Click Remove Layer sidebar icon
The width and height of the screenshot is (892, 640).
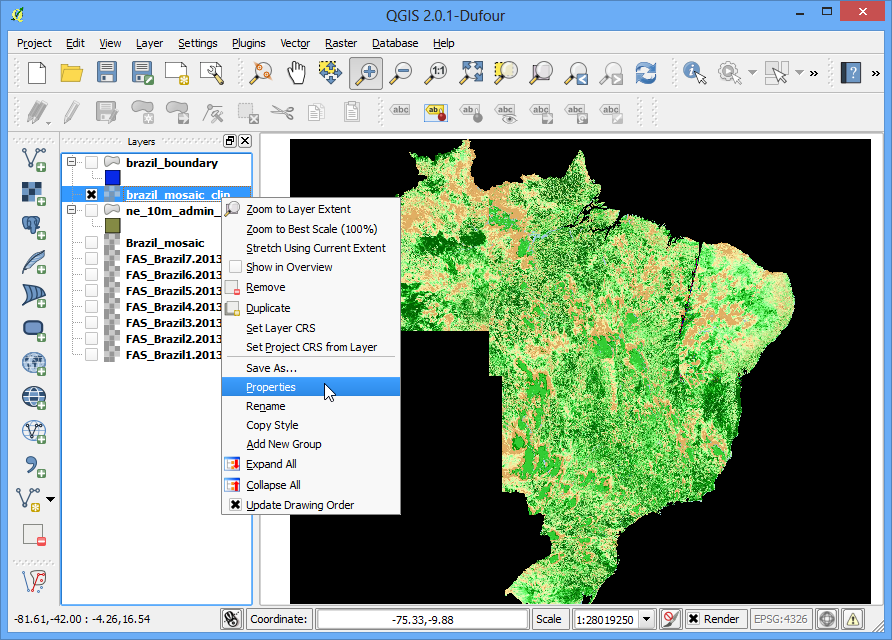[34, 535]
